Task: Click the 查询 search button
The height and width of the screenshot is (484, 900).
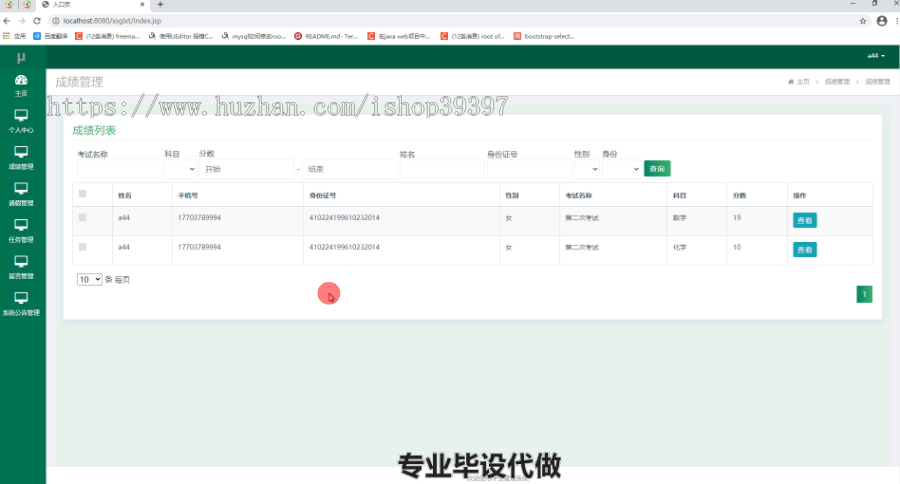Action: (x=657, y=169)
